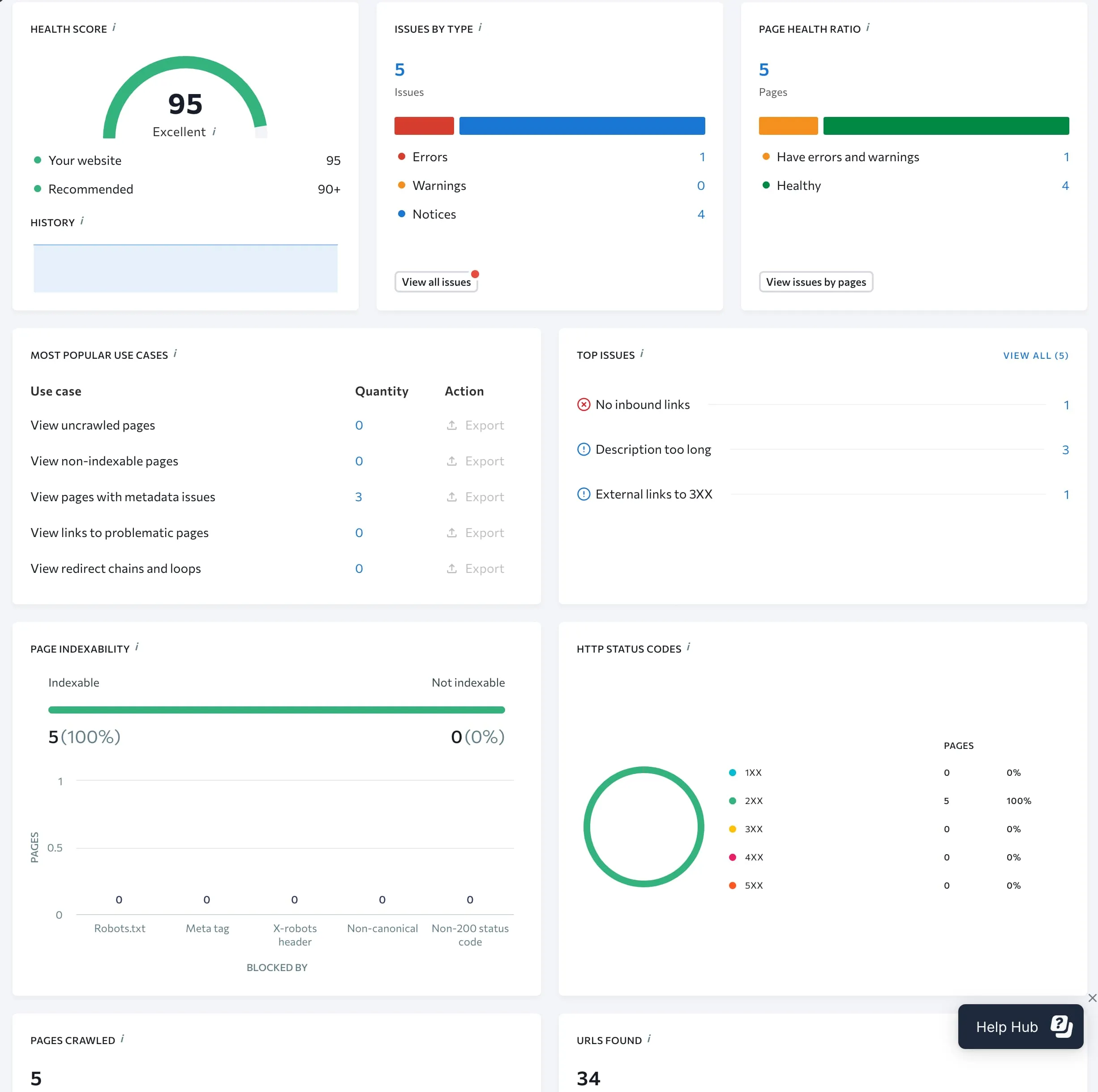Click info icon next to Health Score
The height and width of the screenshot is (1092, 1098).
pyautogui.click(x=114, y=27)
